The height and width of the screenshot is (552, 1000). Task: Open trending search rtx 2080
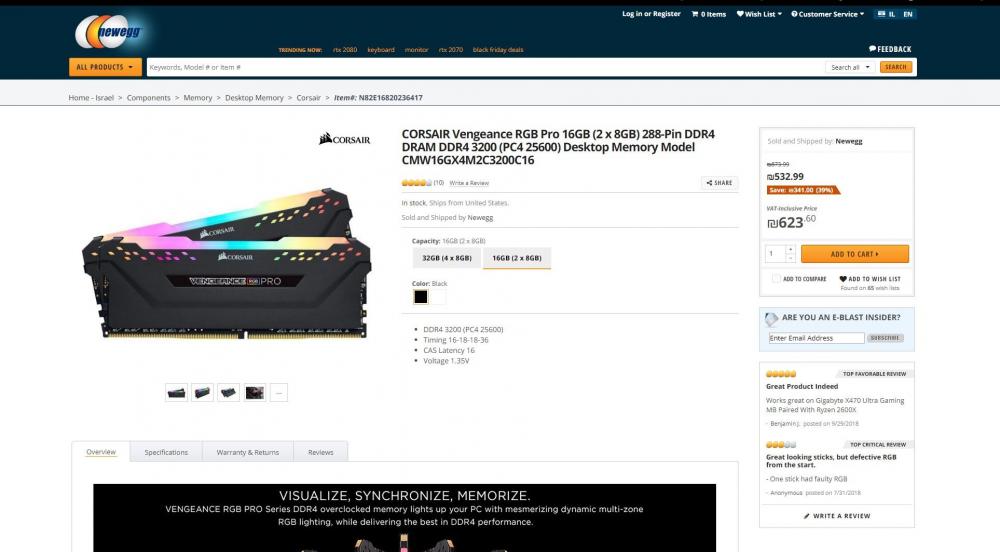(x=345, y=50)
